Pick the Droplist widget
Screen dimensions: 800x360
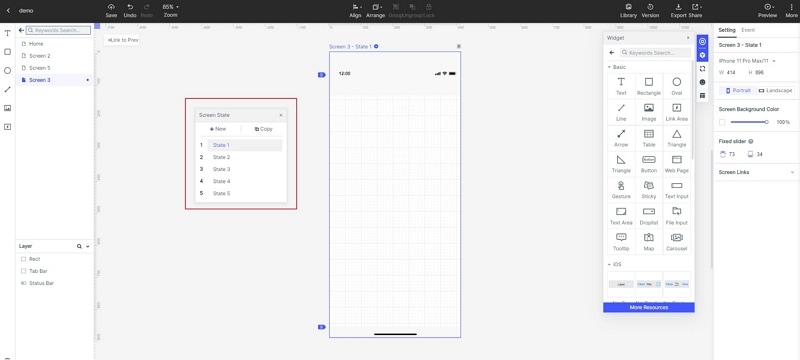tap(649, 216)
